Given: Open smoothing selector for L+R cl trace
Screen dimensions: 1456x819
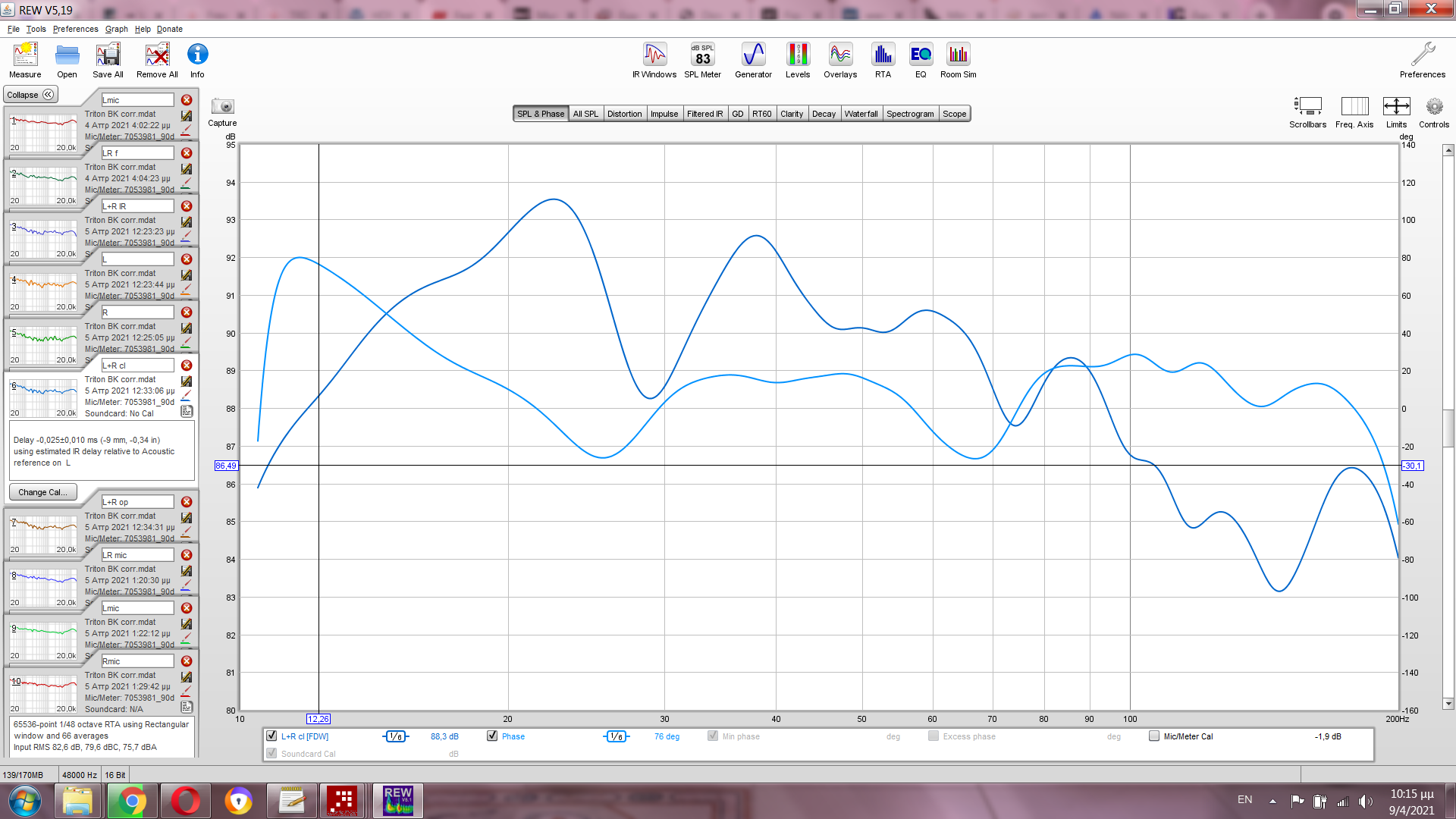Looking at the screenshot, I should [x=396, y=736].
